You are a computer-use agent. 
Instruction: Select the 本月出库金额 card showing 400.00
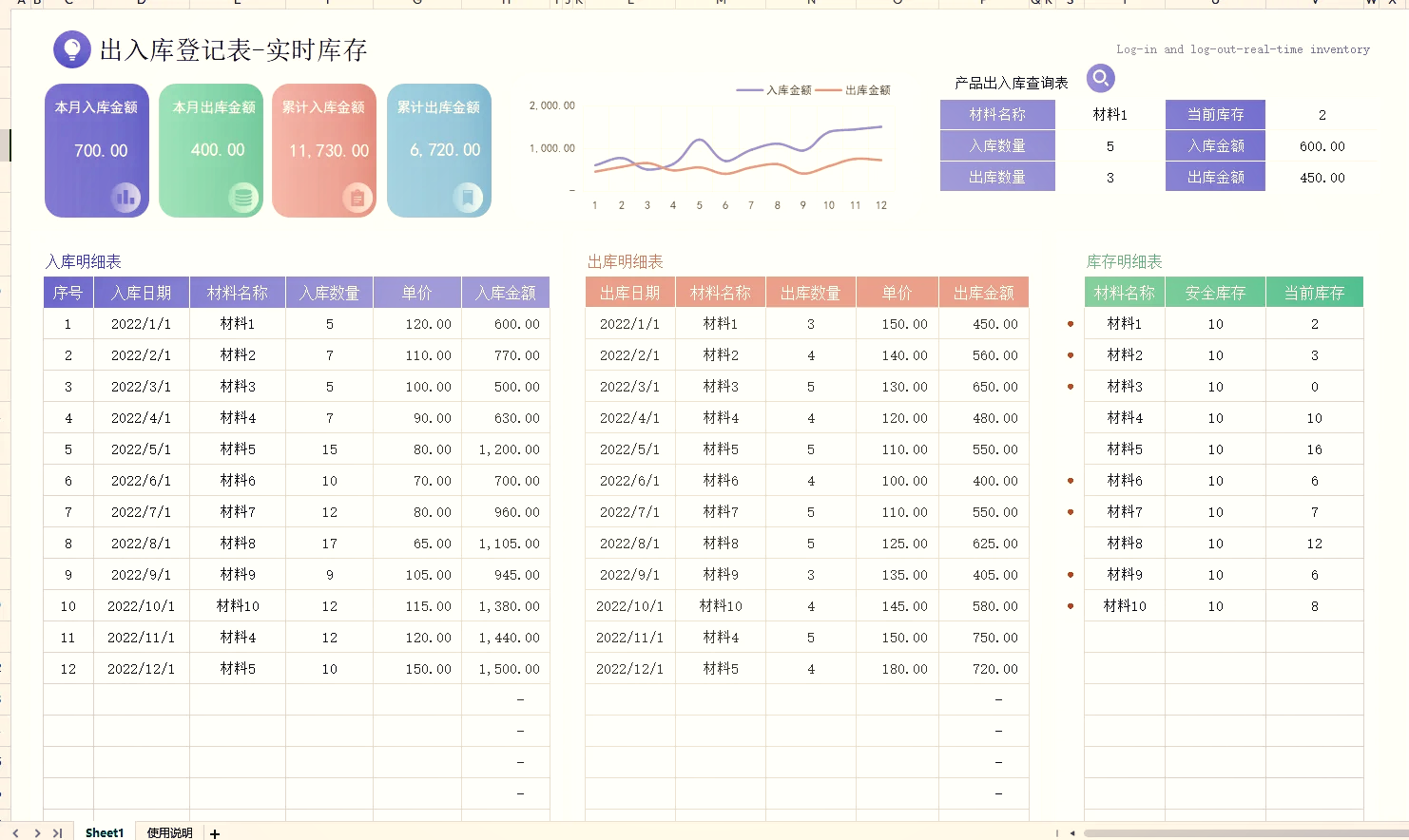(211, 150)
